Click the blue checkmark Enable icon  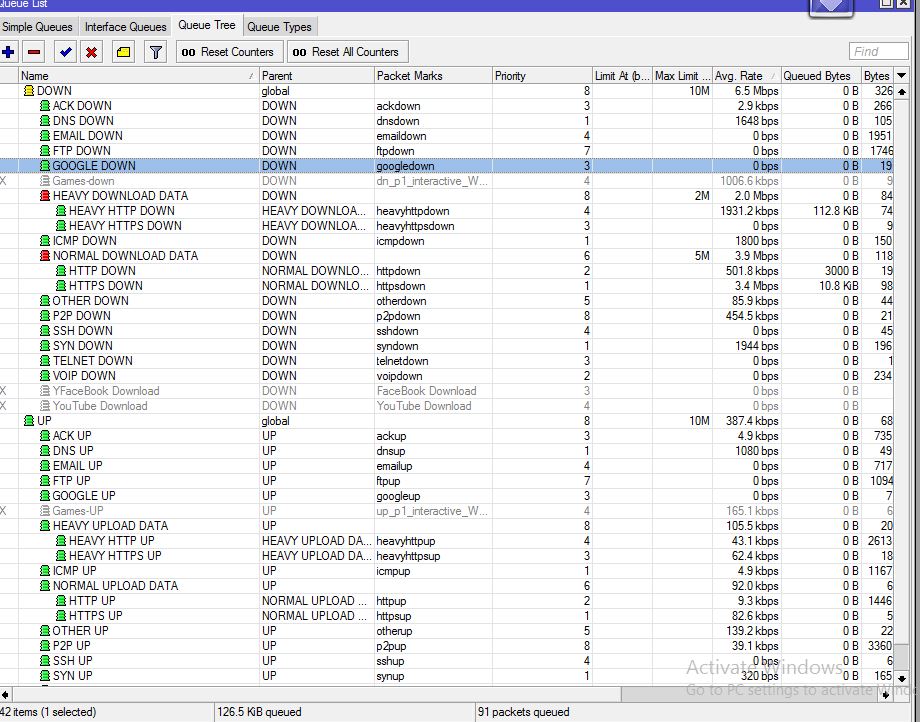tap(65, 52)
